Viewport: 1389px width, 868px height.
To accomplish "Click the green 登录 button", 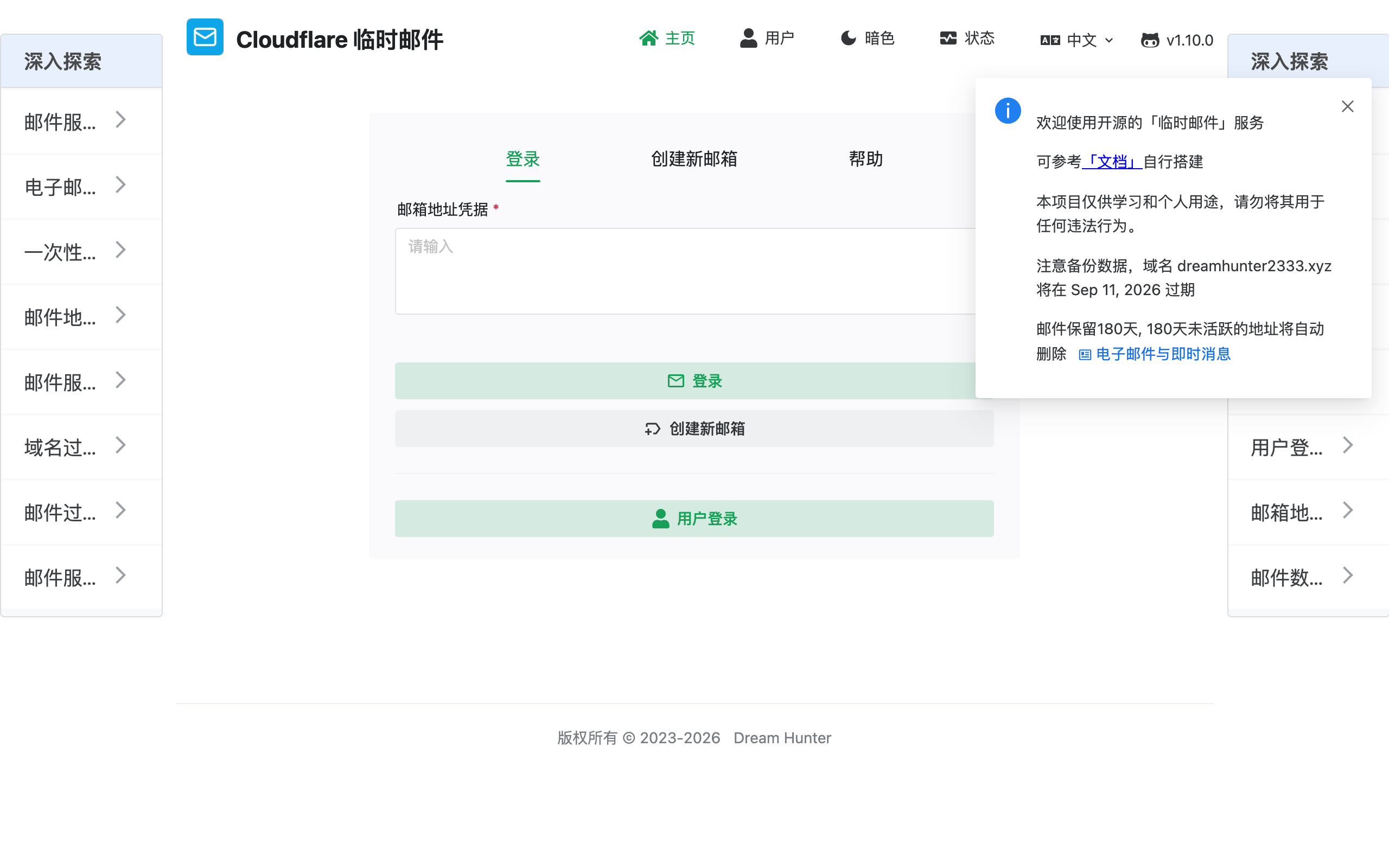I will coord(694,381).
